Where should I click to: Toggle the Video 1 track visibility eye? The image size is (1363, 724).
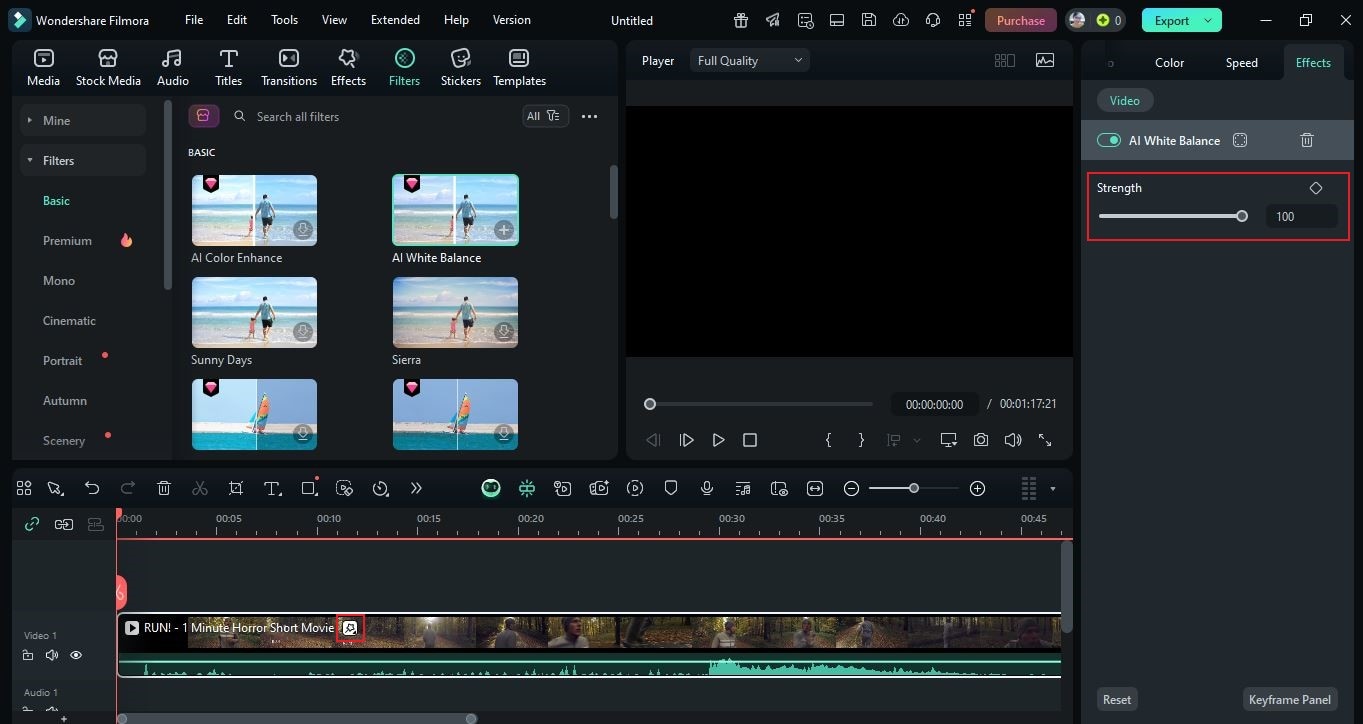[75, 655]
